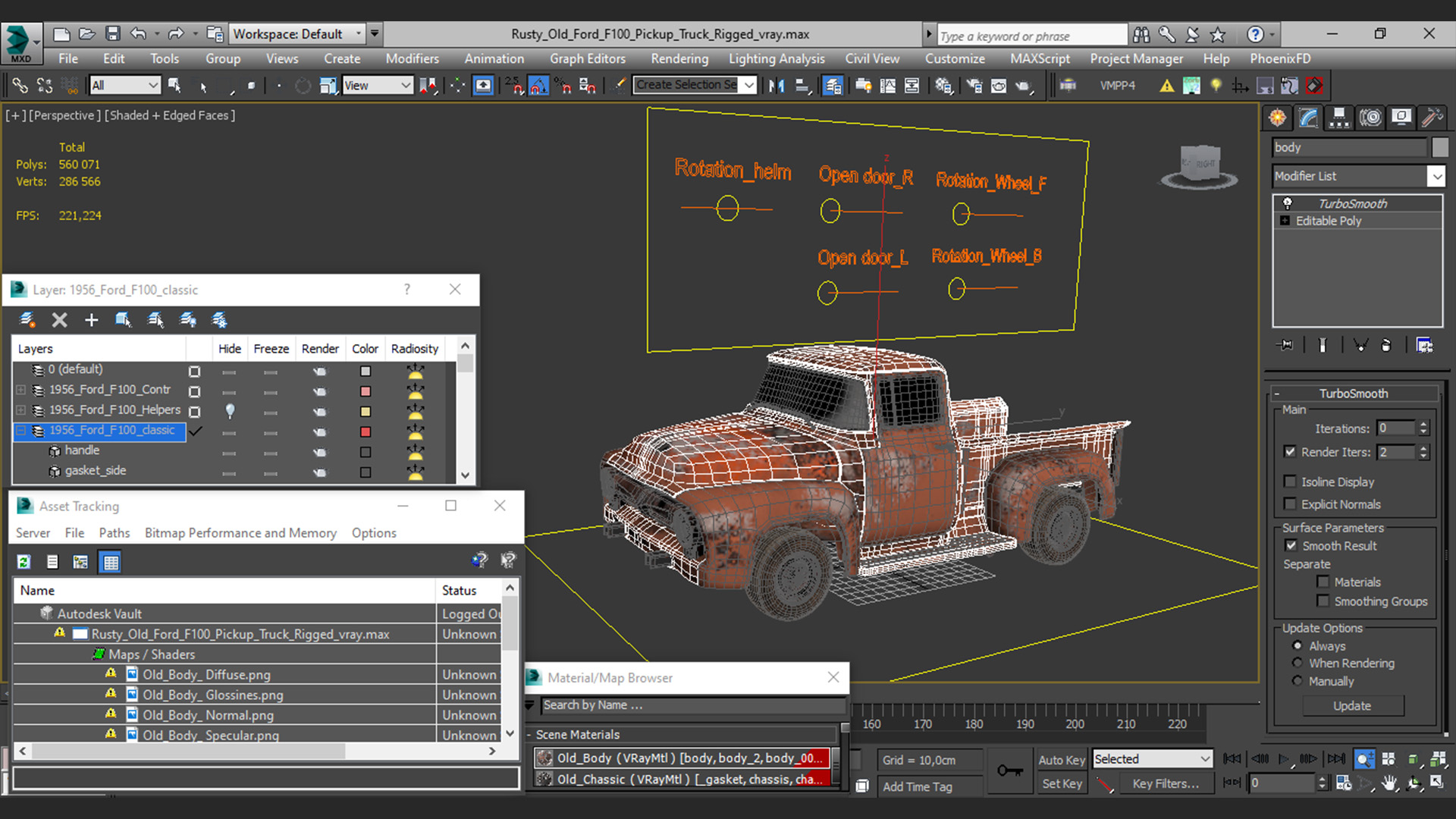Collapse the TurboSmooth rollout header

[x=1354, y=393]
